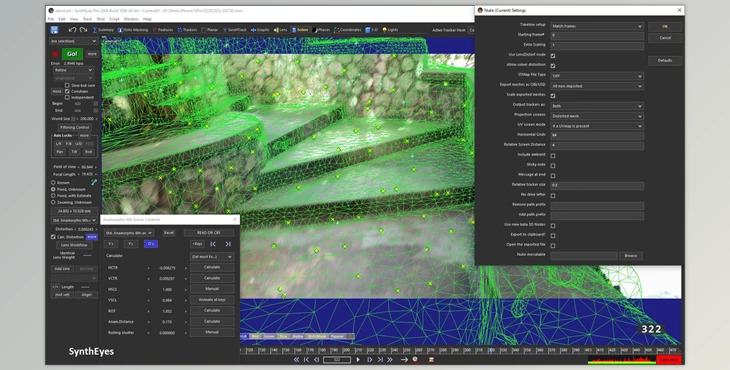Open the 3-D room
Image resolution: width=730 pixels, height=370 pixels.
coord(372,30)
